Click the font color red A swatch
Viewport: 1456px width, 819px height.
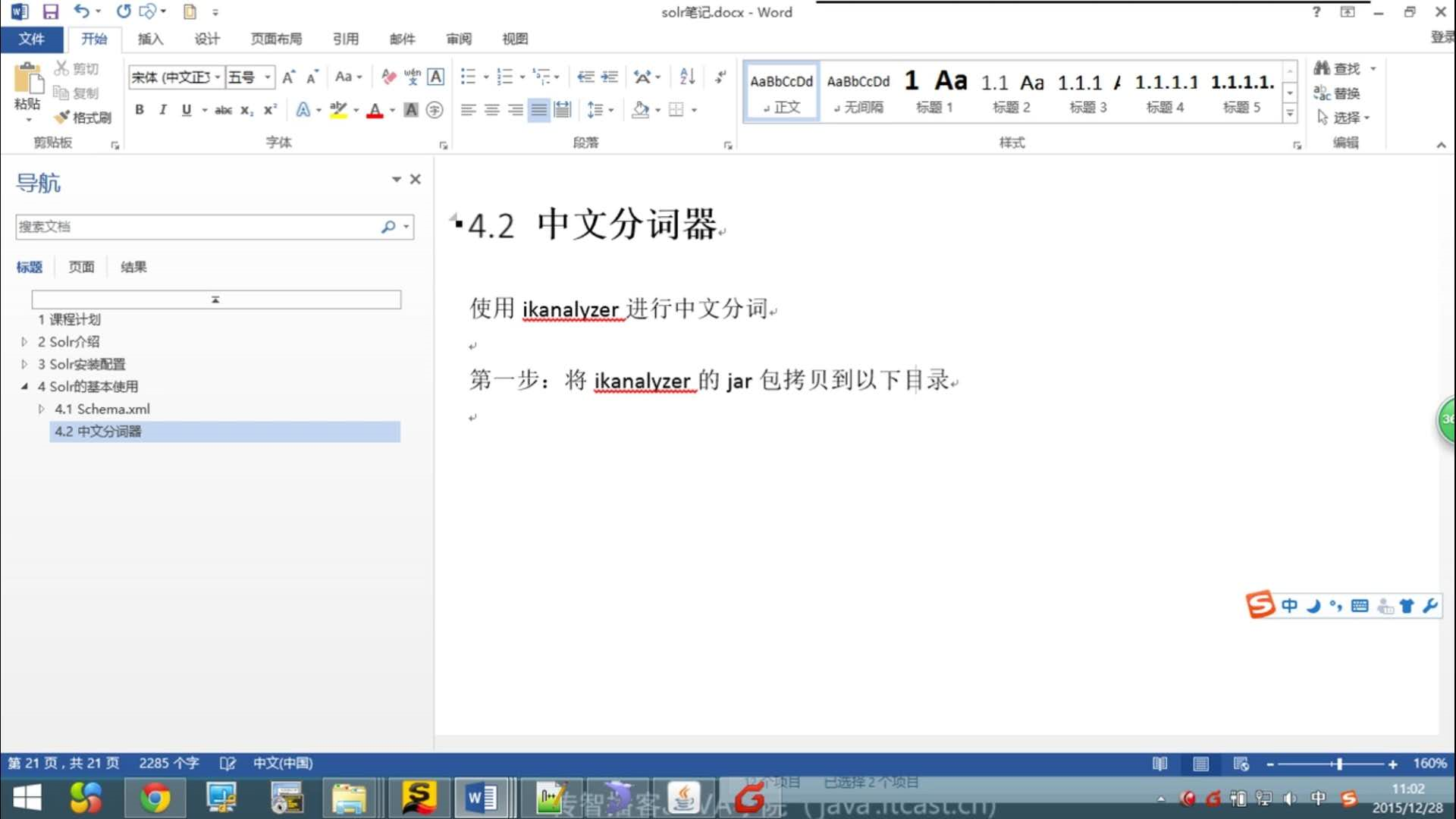coord(375,110)
